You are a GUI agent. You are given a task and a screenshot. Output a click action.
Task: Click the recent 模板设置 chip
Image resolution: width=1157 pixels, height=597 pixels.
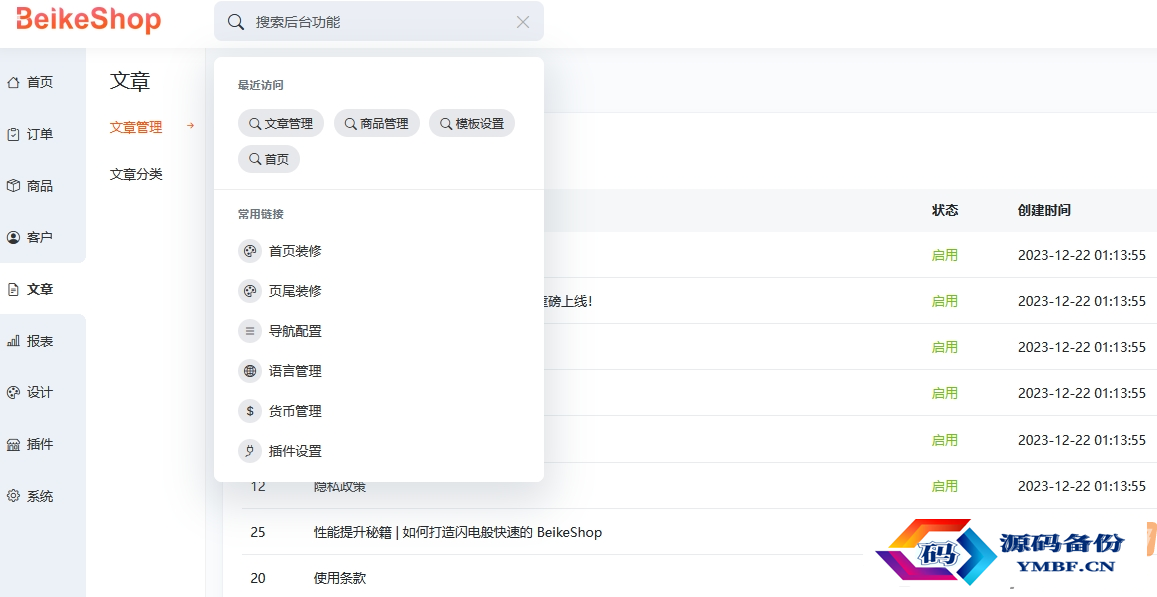point(472,124)
